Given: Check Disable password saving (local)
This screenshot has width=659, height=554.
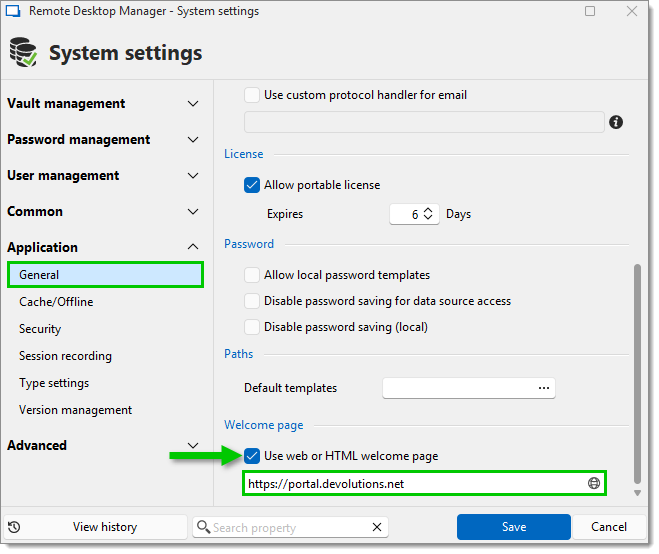Looking at the screenshot, I should tap(252, 327).
